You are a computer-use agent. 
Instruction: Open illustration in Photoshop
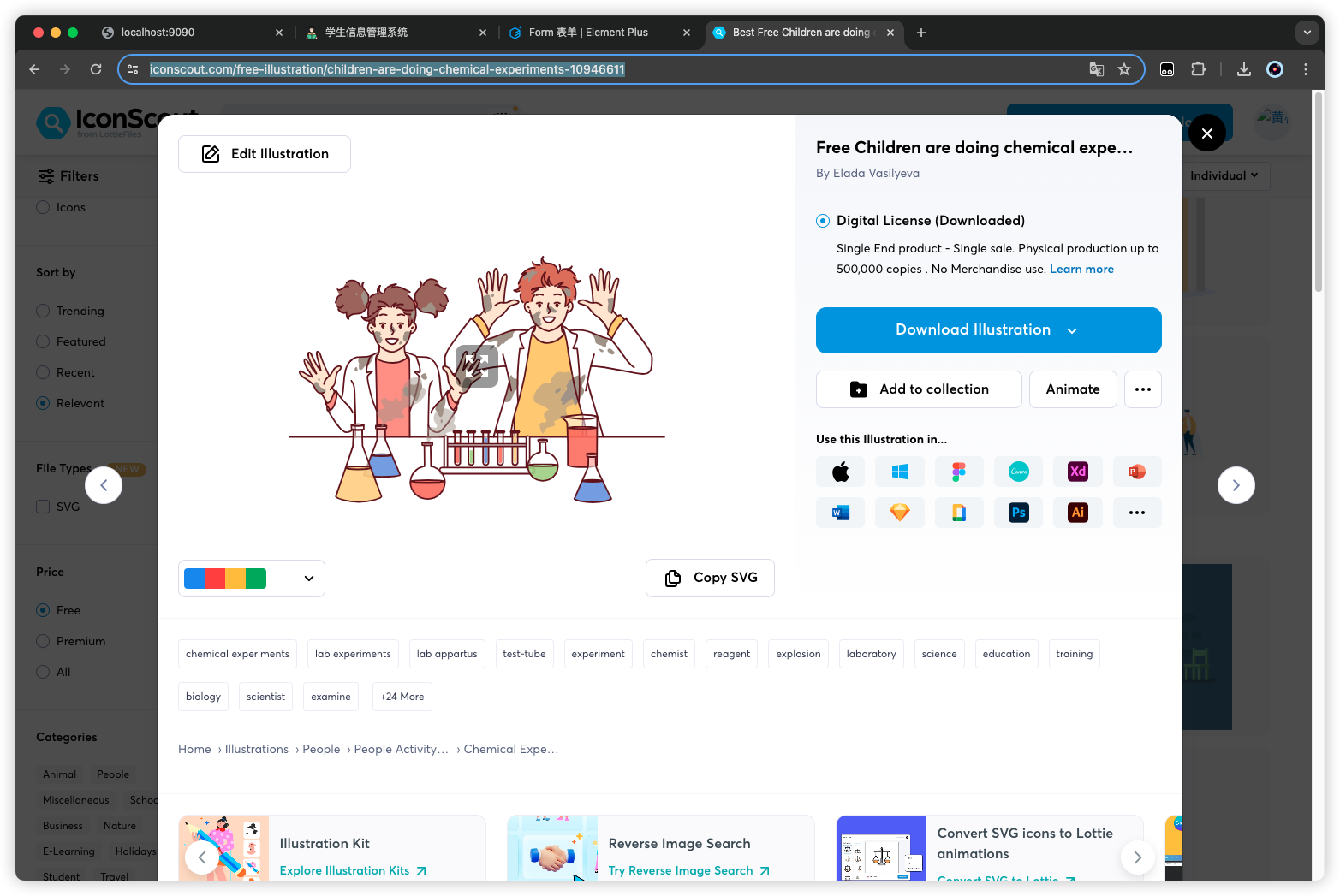point(1018,513)
